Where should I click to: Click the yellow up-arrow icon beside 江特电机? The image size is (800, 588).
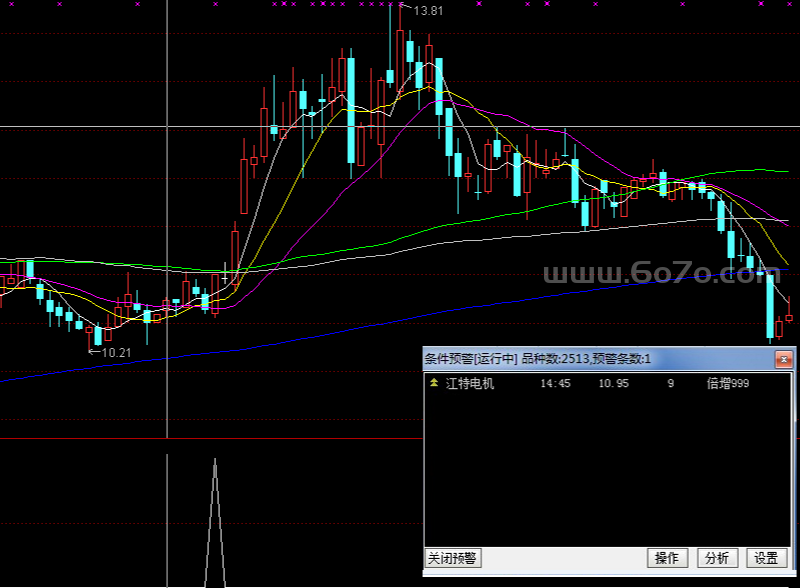[x=434, y=383]
